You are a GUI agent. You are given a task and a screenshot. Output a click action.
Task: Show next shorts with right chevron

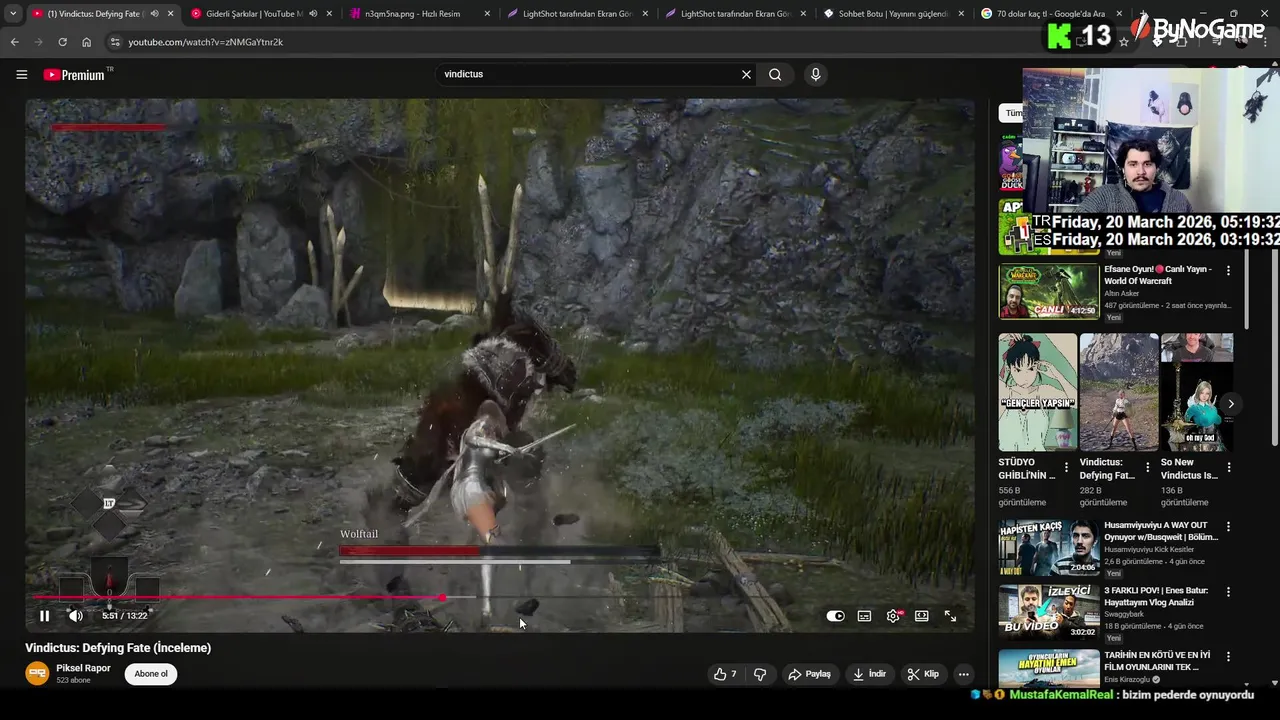(x=1231, y=404)
